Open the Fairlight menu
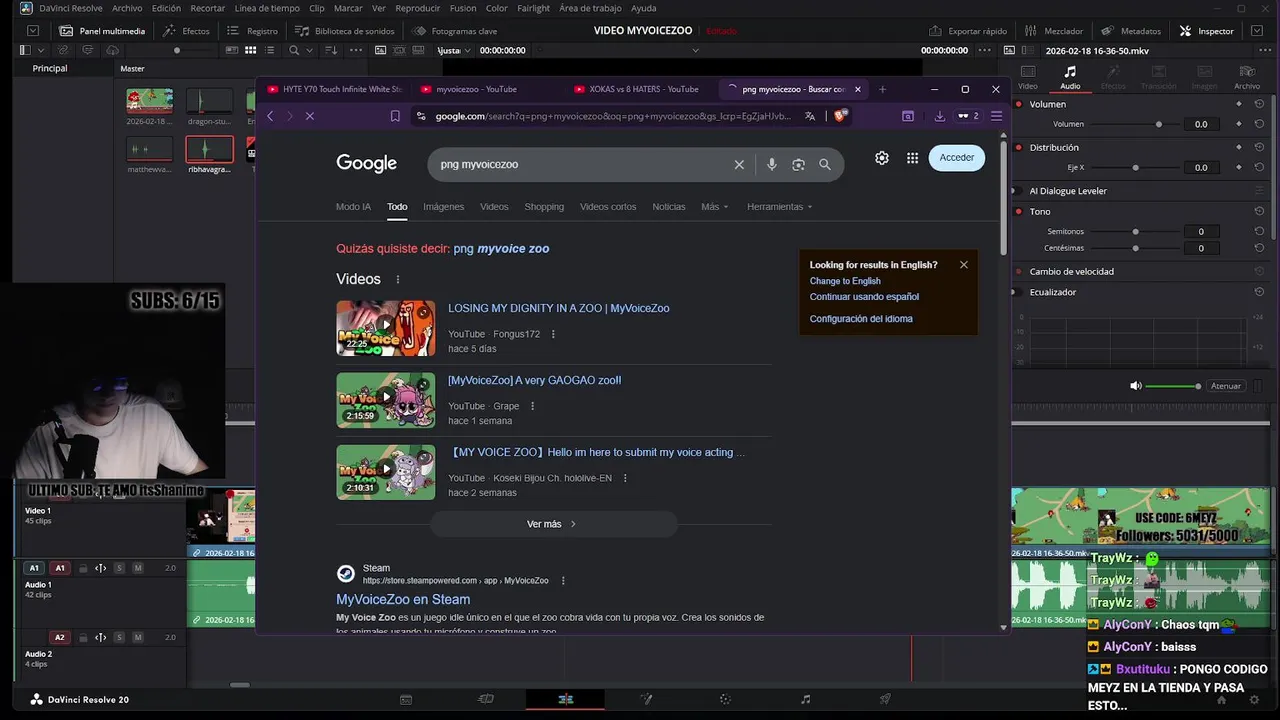Viewport: 1280px width, 720px height. (x=533, y=8)
